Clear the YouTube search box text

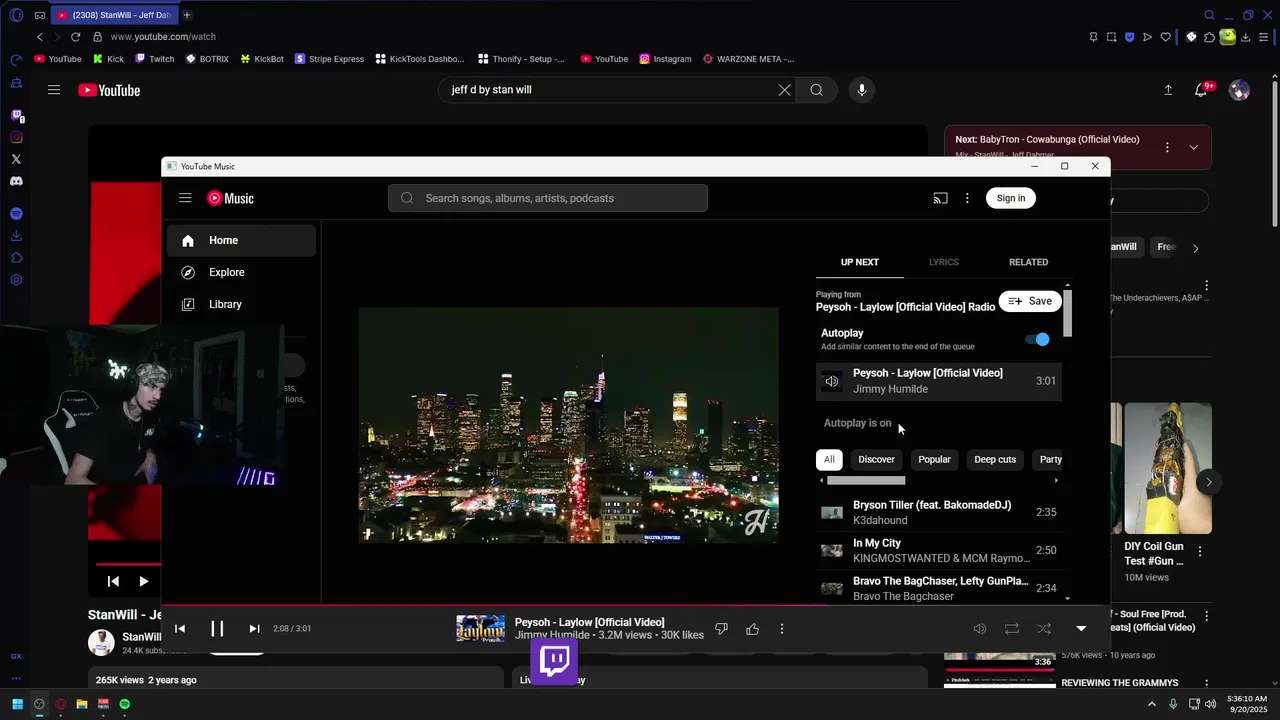click(785, 90)
